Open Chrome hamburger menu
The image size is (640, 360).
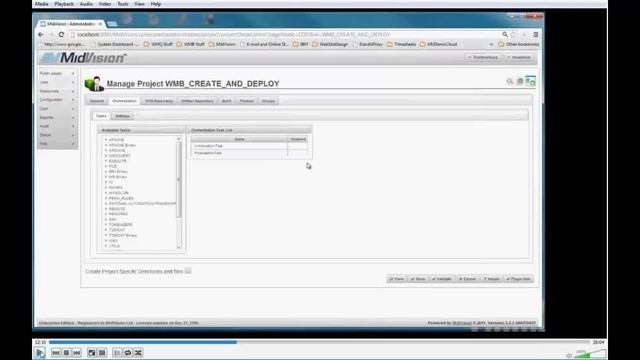click(x=536, y=35)
